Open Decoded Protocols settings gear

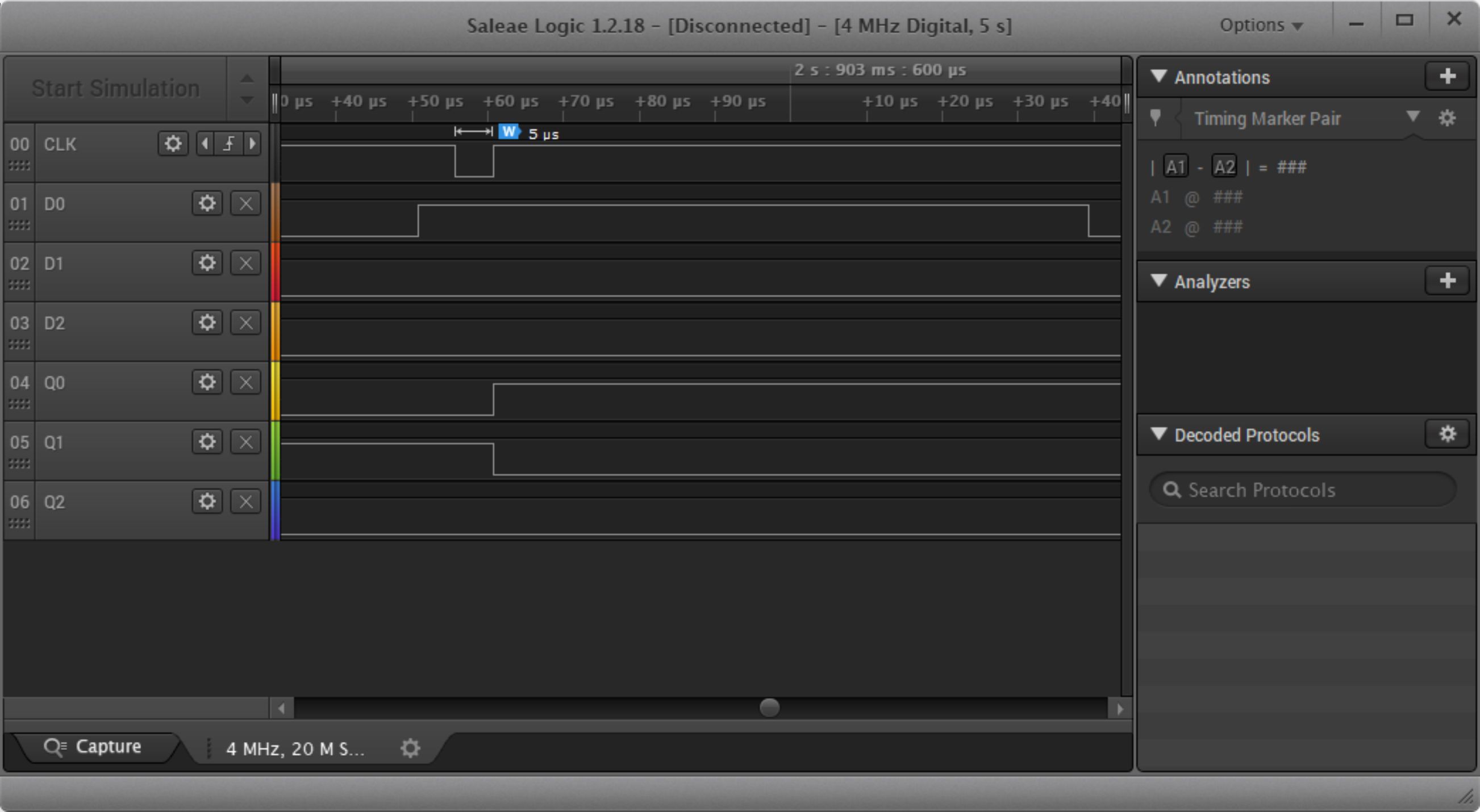tap(1447, 434)
